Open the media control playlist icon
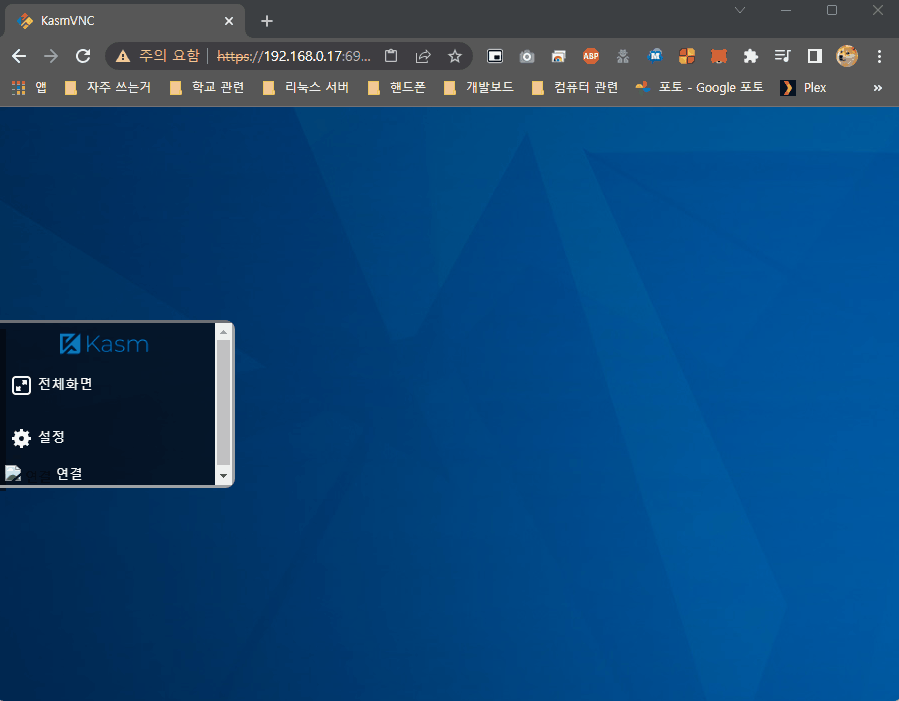The image size is (899, 701). click(x=783, y=56)
